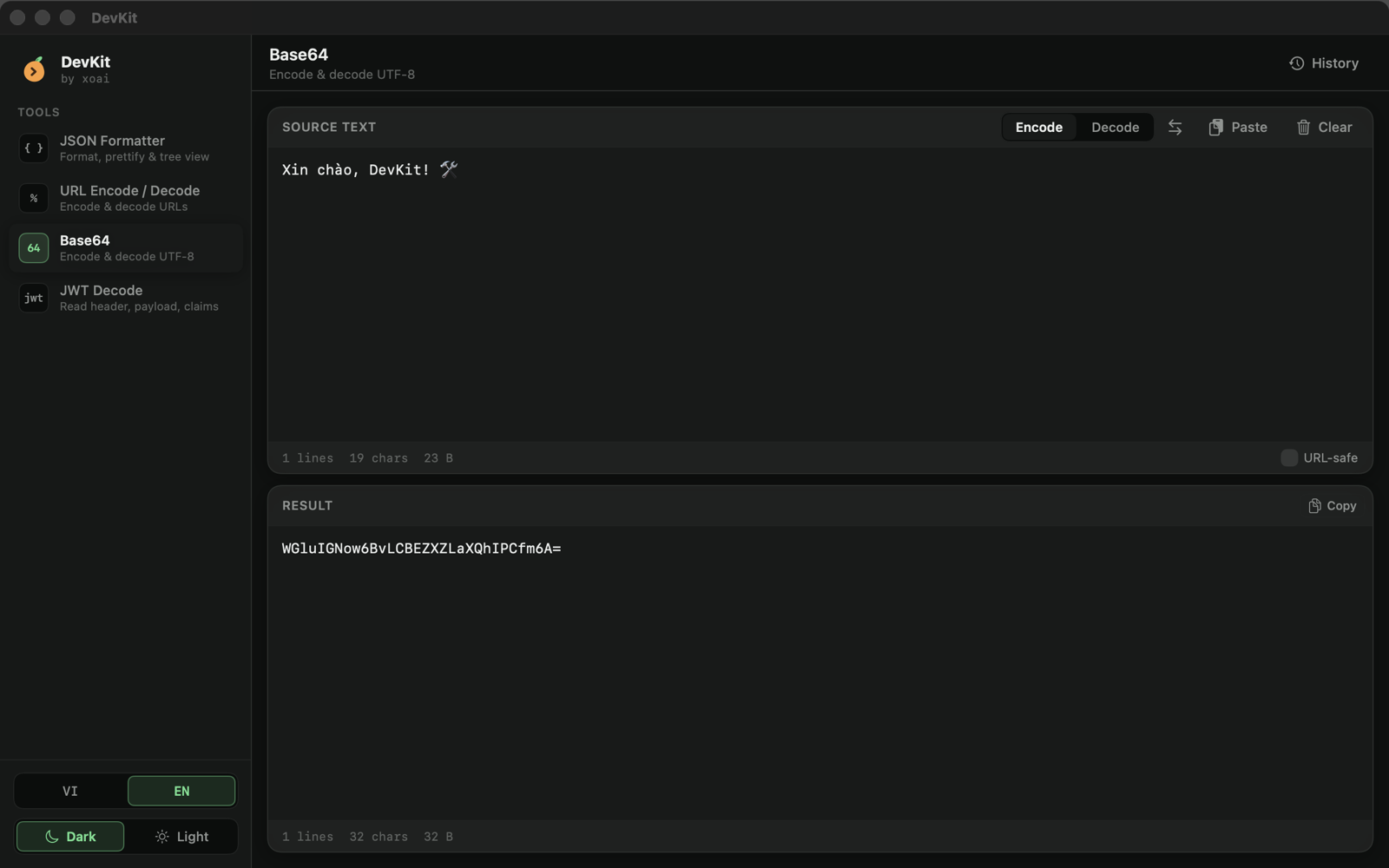Image resolution: width=1389 pixels, height=868 pixels.
Task: Click the '19 chars' source status text
Action: (379, 458)
